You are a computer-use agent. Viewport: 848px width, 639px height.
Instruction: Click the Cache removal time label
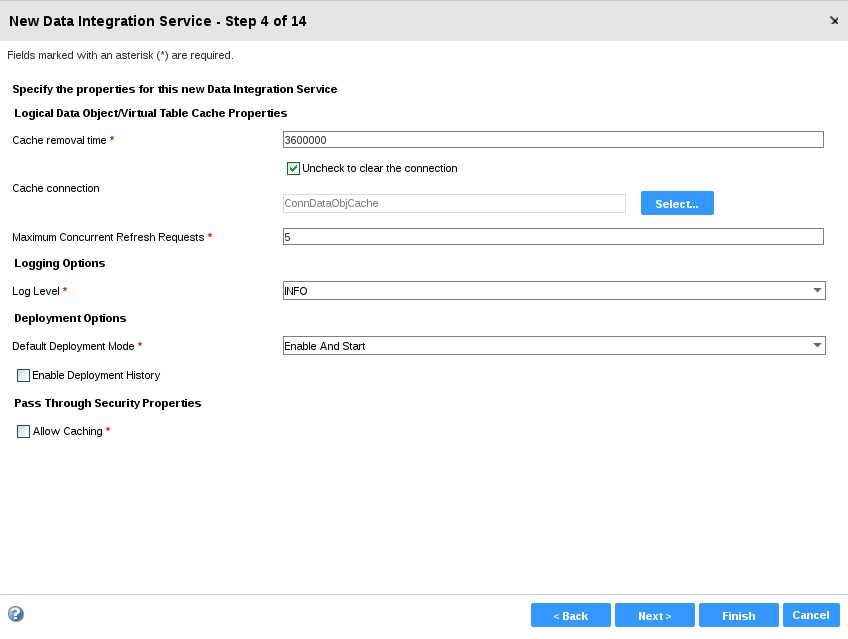59,140
